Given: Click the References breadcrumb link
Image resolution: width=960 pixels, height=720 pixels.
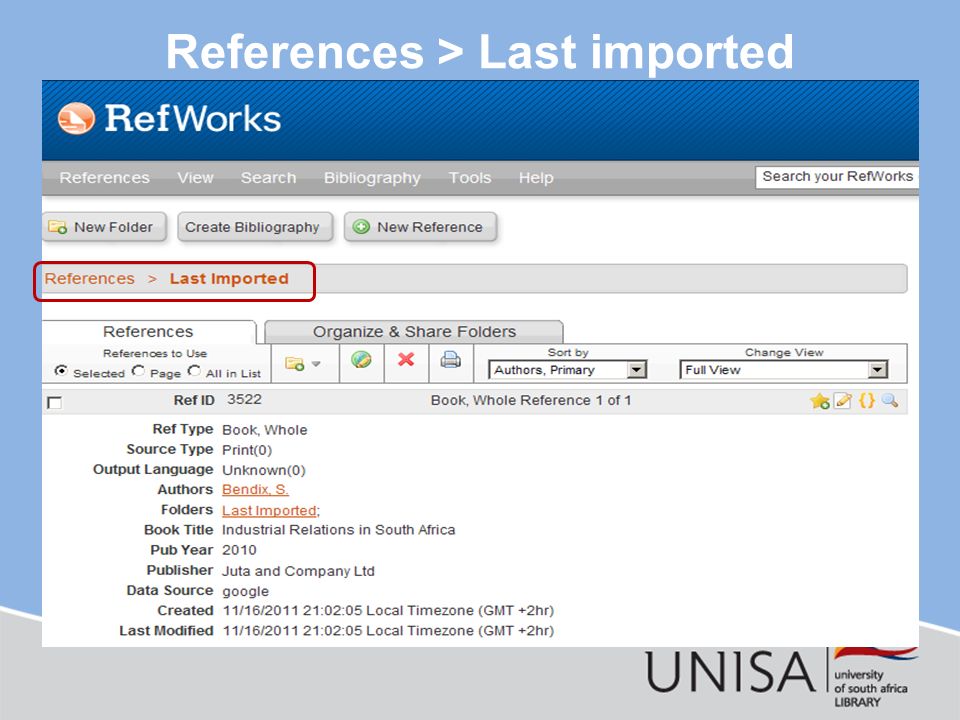Looking at the screenshot, I should (89, 279).
